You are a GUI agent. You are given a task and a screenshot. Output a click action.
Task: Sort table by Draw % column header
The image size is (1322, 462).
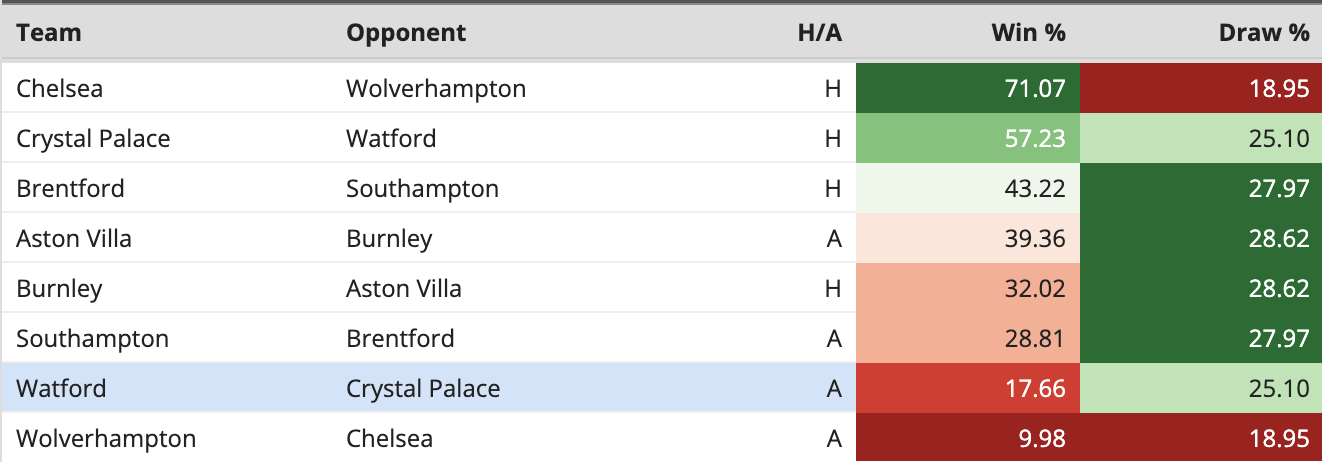point(1264,32)
